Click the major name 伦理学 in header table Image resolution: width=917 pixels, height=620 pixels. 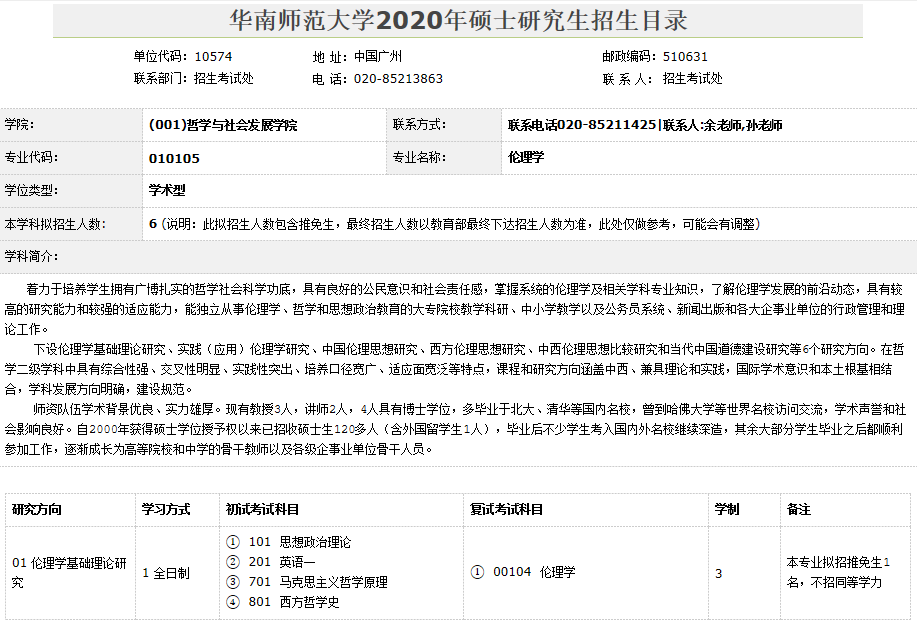click(526, 157)
